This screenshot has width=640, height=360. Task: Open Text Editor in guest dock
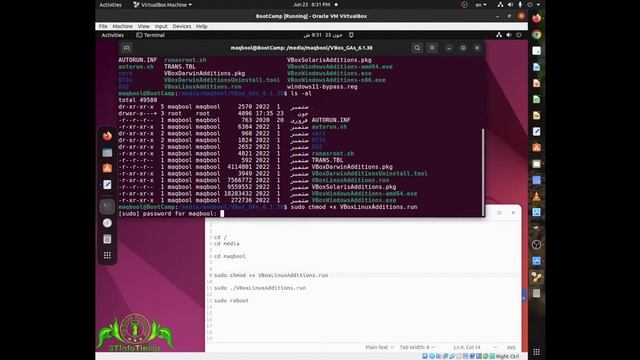107,184
